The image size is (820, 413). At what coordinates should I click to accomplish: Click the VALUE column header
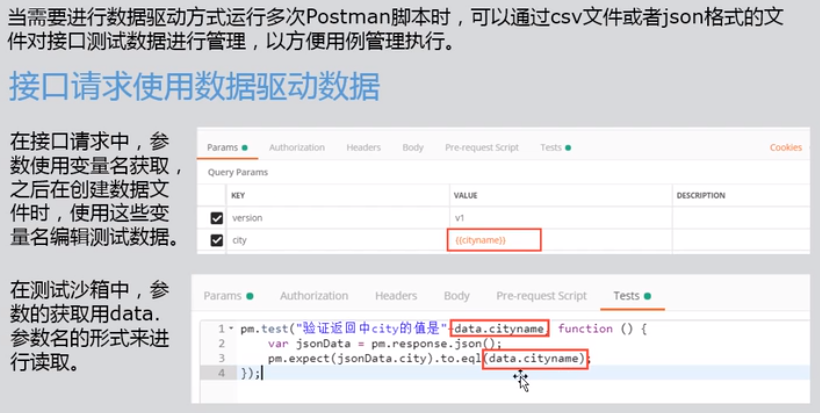click(465, 196)
